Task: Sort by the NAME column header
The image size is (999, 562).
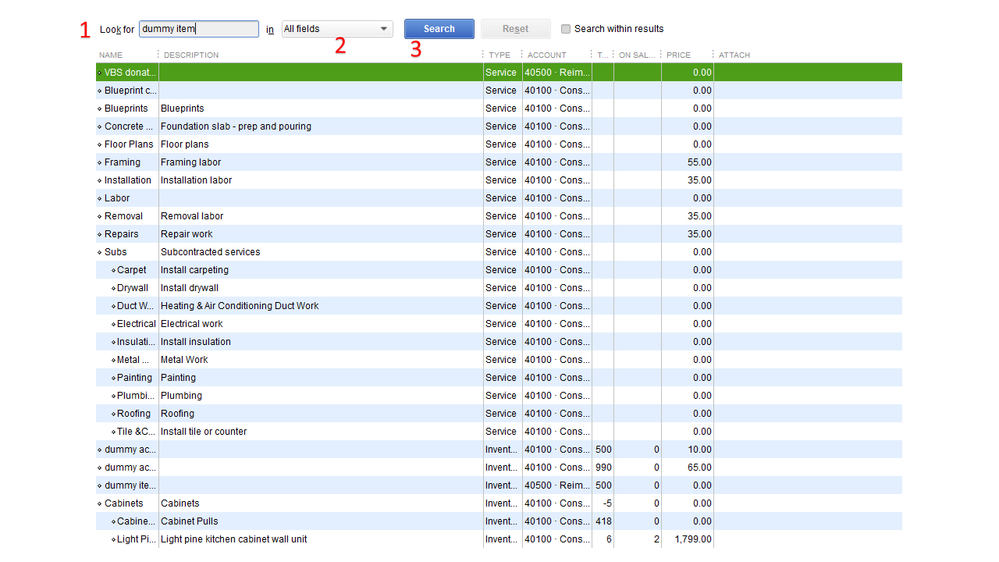Action: click(x=111, y=55)
